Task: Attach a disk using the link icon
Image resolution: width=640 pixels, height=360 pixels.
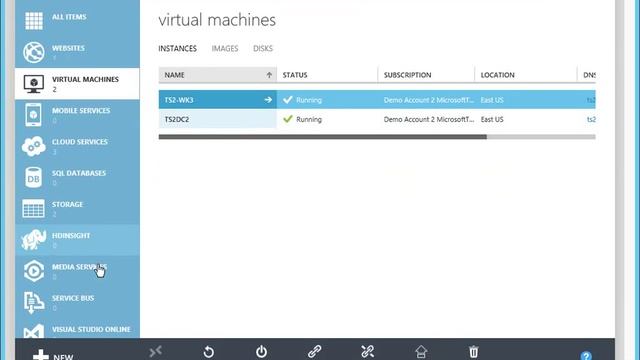Action: point(314,351)
